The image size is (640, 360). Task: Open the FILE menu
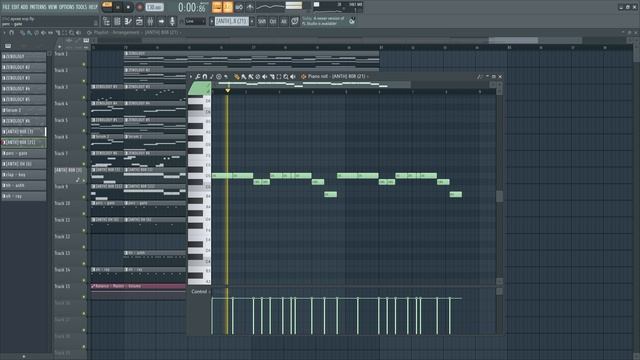pos(6,7)
